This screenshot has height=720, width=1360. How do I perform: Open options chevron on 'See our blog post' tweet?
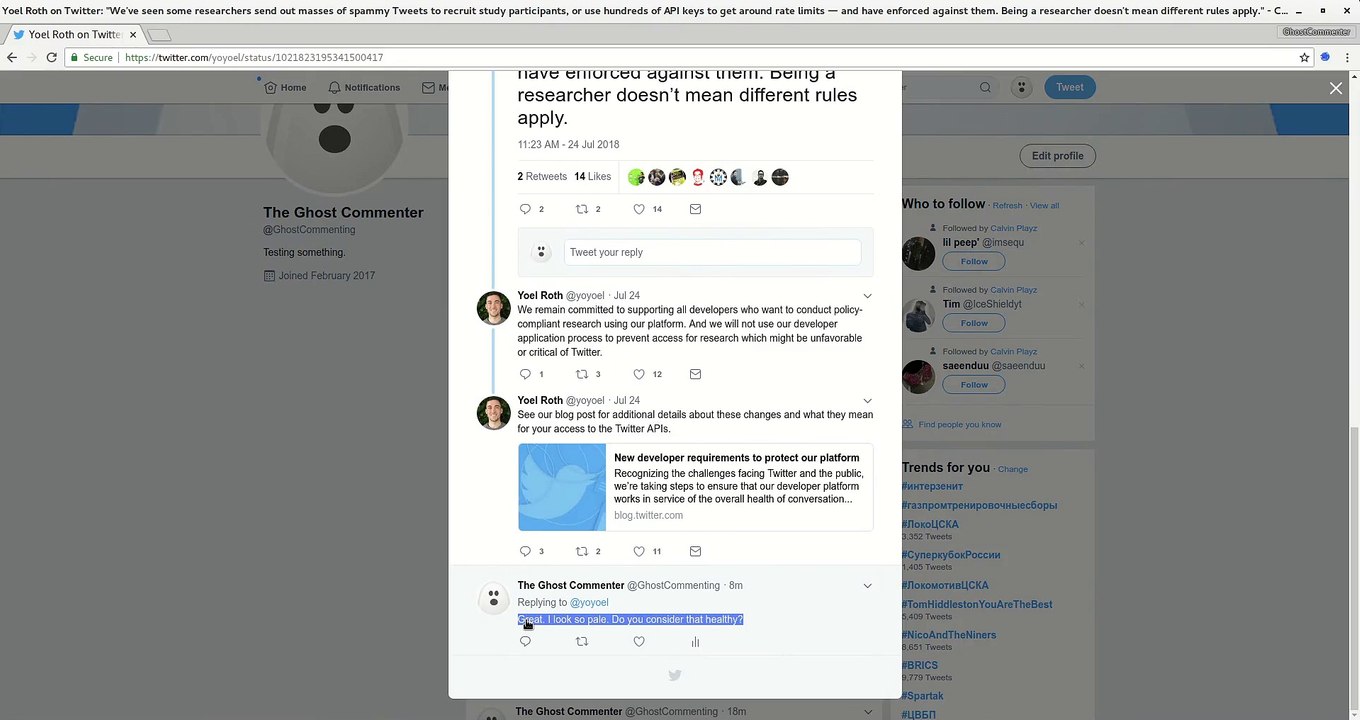[x=867, y=401]
